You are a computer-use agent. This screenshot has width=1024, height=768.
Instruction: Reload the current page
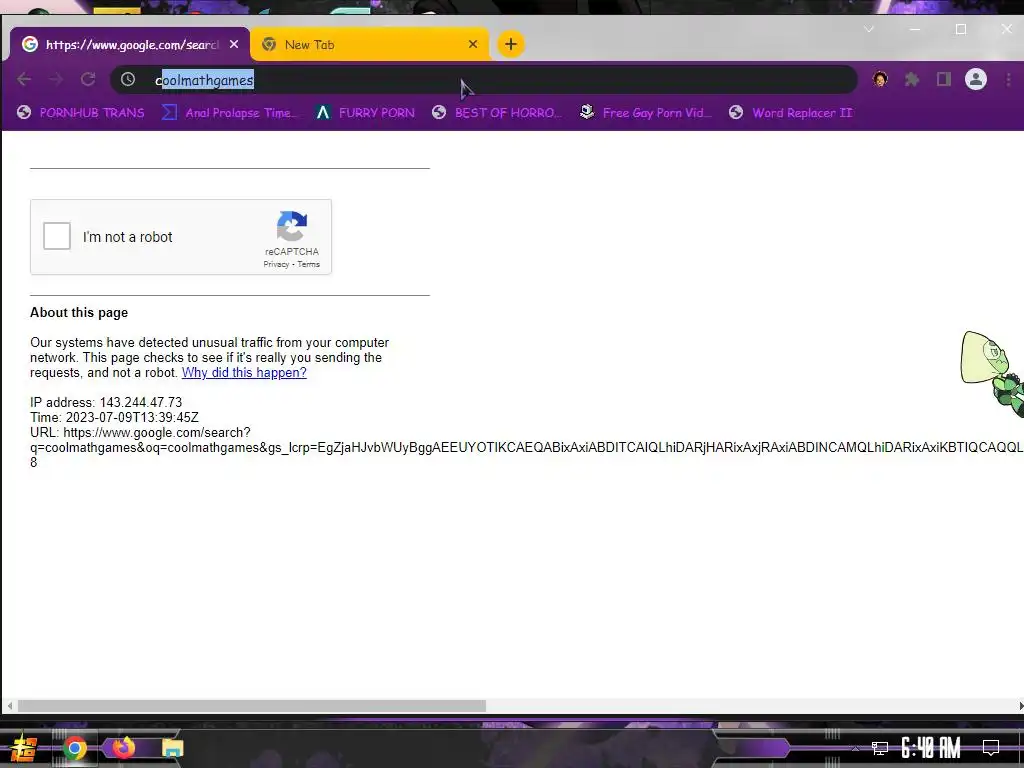click(88, 80)
